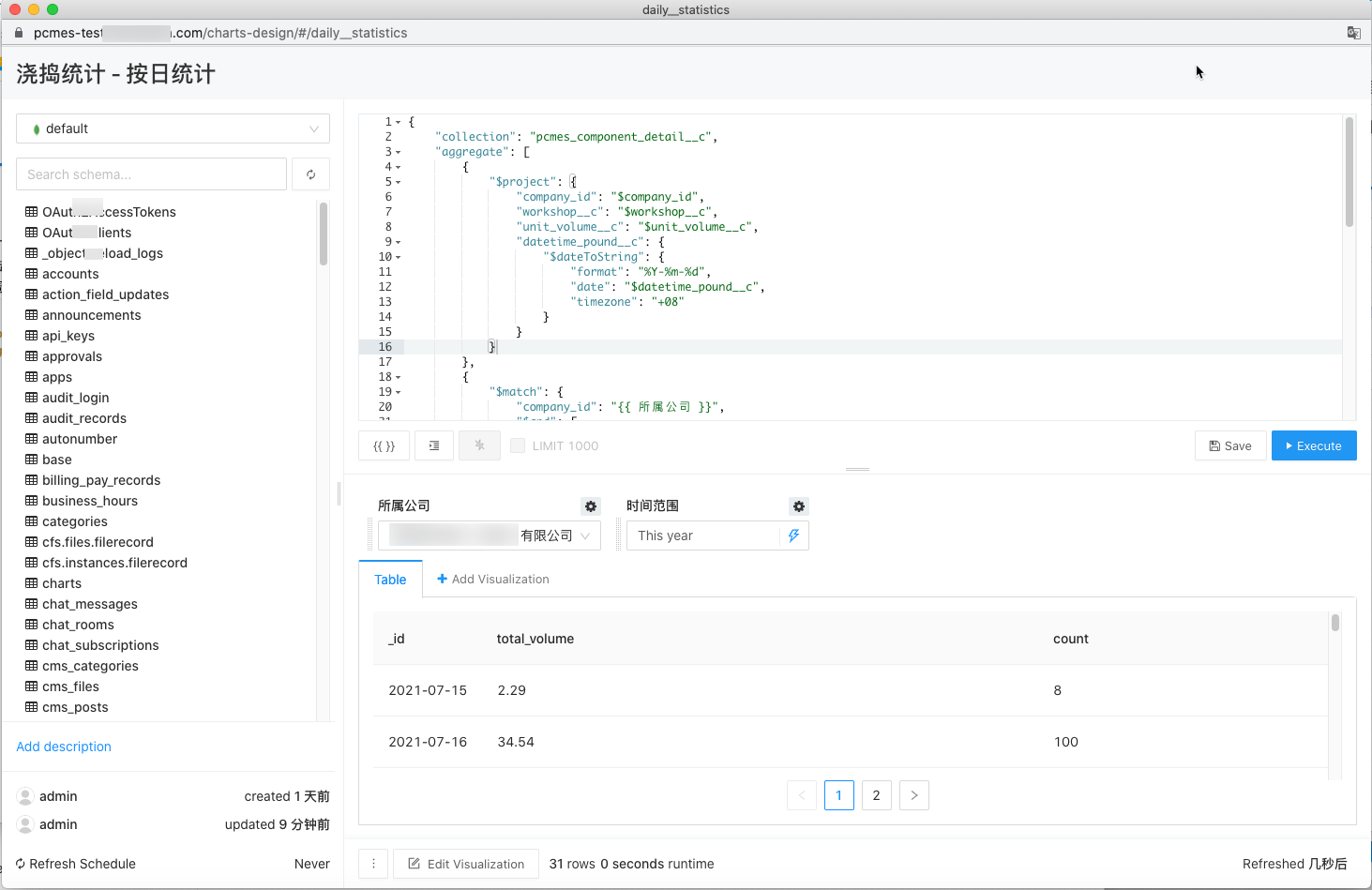
Task: Go to results page 2
Action: [876, 795]
